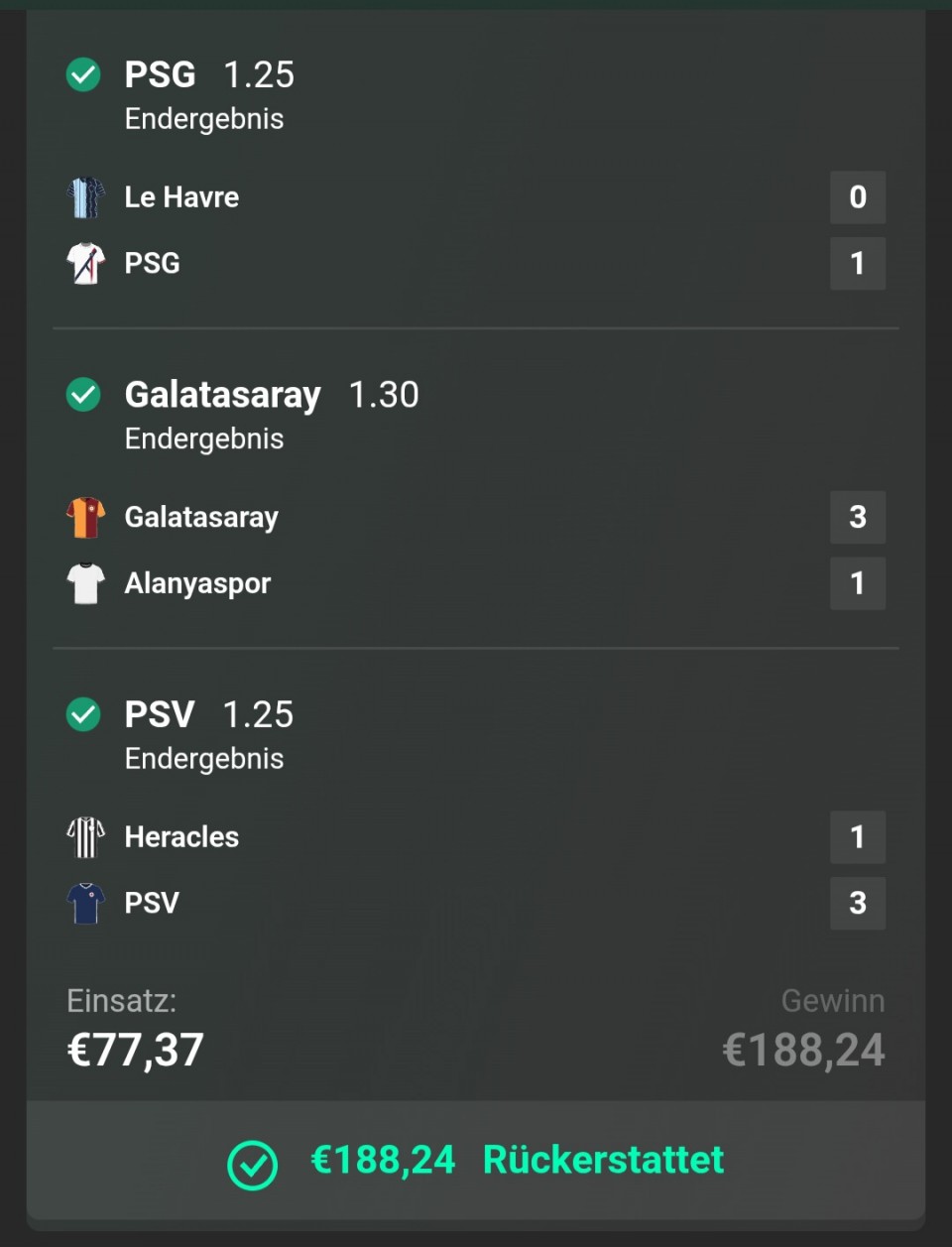Select the PSV 1.25 selection heading

(208, 714)
